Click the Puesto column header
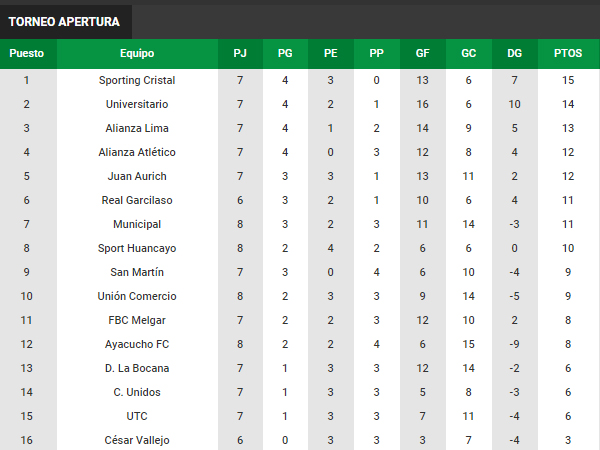600x450 pixels. click(x=27, y=53)
